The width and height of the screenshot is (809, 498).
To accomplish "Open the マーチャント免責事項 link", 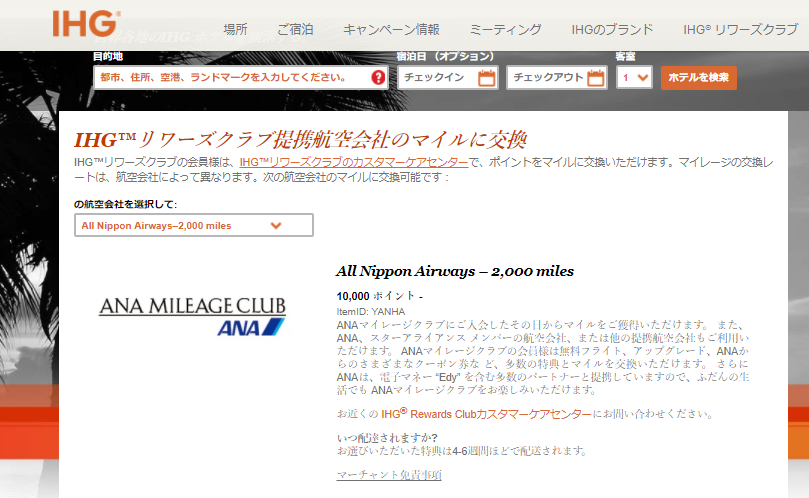I will coord(389,474).
